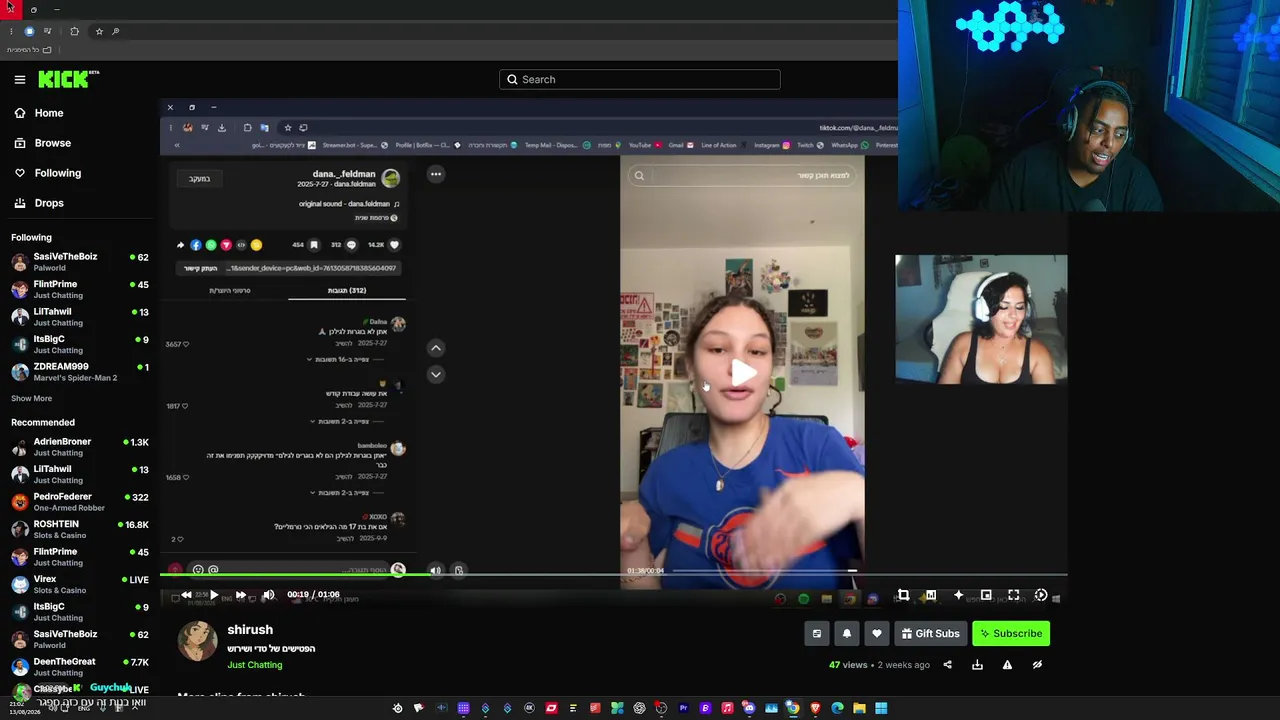
Task: Click the bookmark star in the browser toolbar
Action: tap(99, 31)
